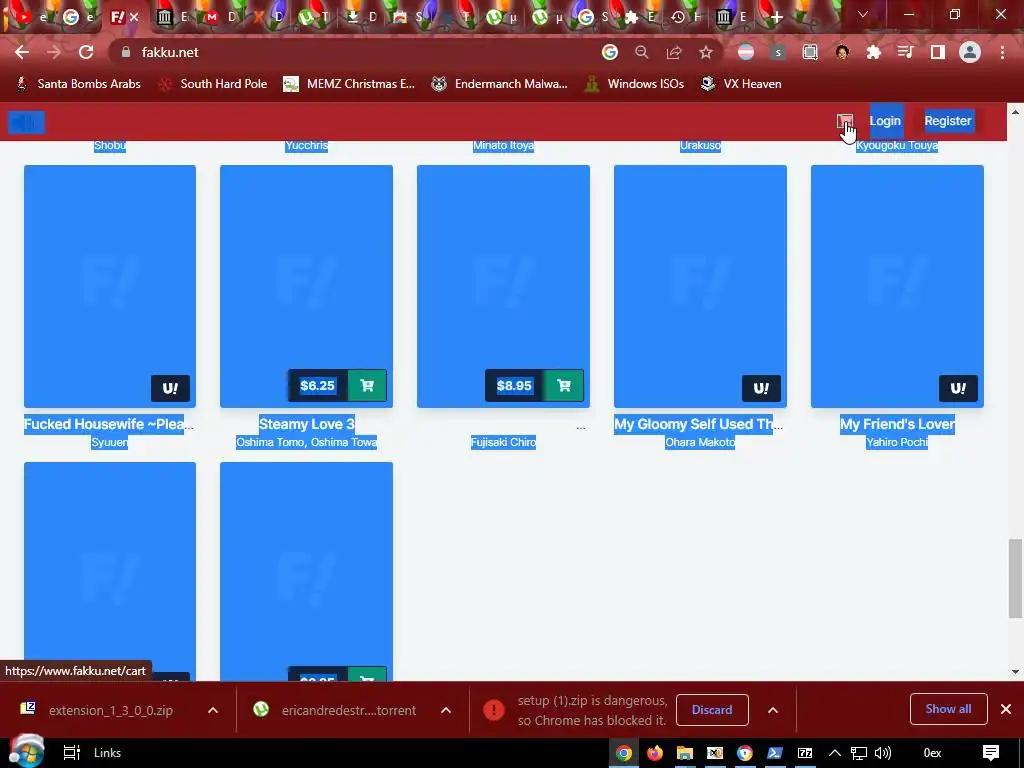Close the downloads bar
The height and width of the screenshot is (768, 1024).
[1006, 709]
